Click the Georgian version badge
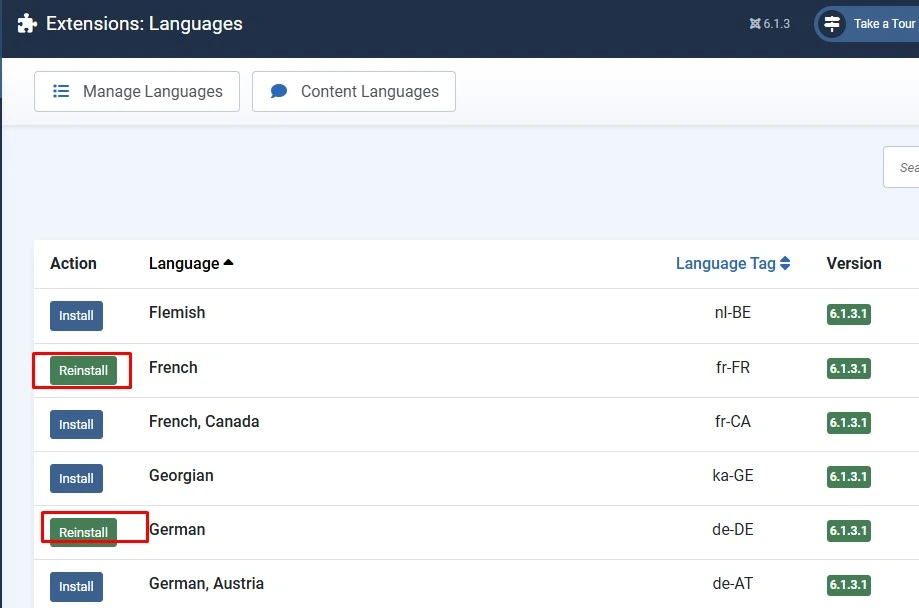Image resolution: width=919 pixels, height=608 pixels. coord(849,477)
